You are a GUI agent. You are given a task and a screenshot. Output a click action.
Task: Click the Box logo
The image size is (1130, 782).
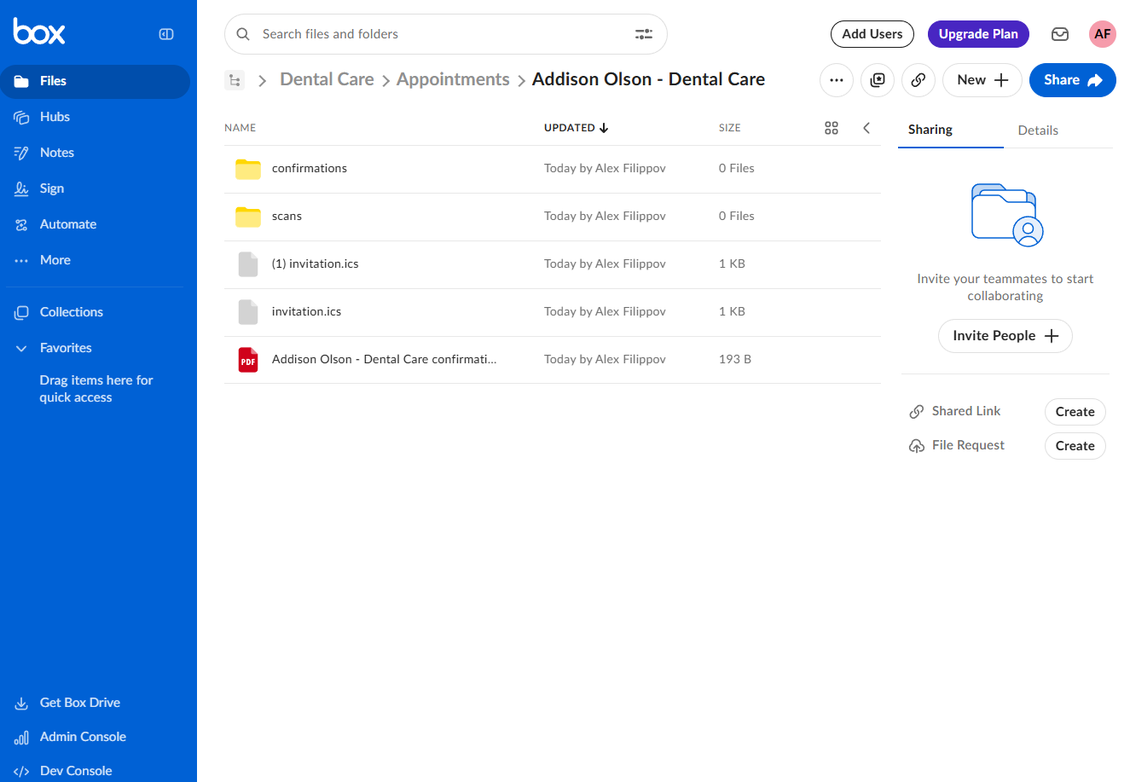(39, 32)
